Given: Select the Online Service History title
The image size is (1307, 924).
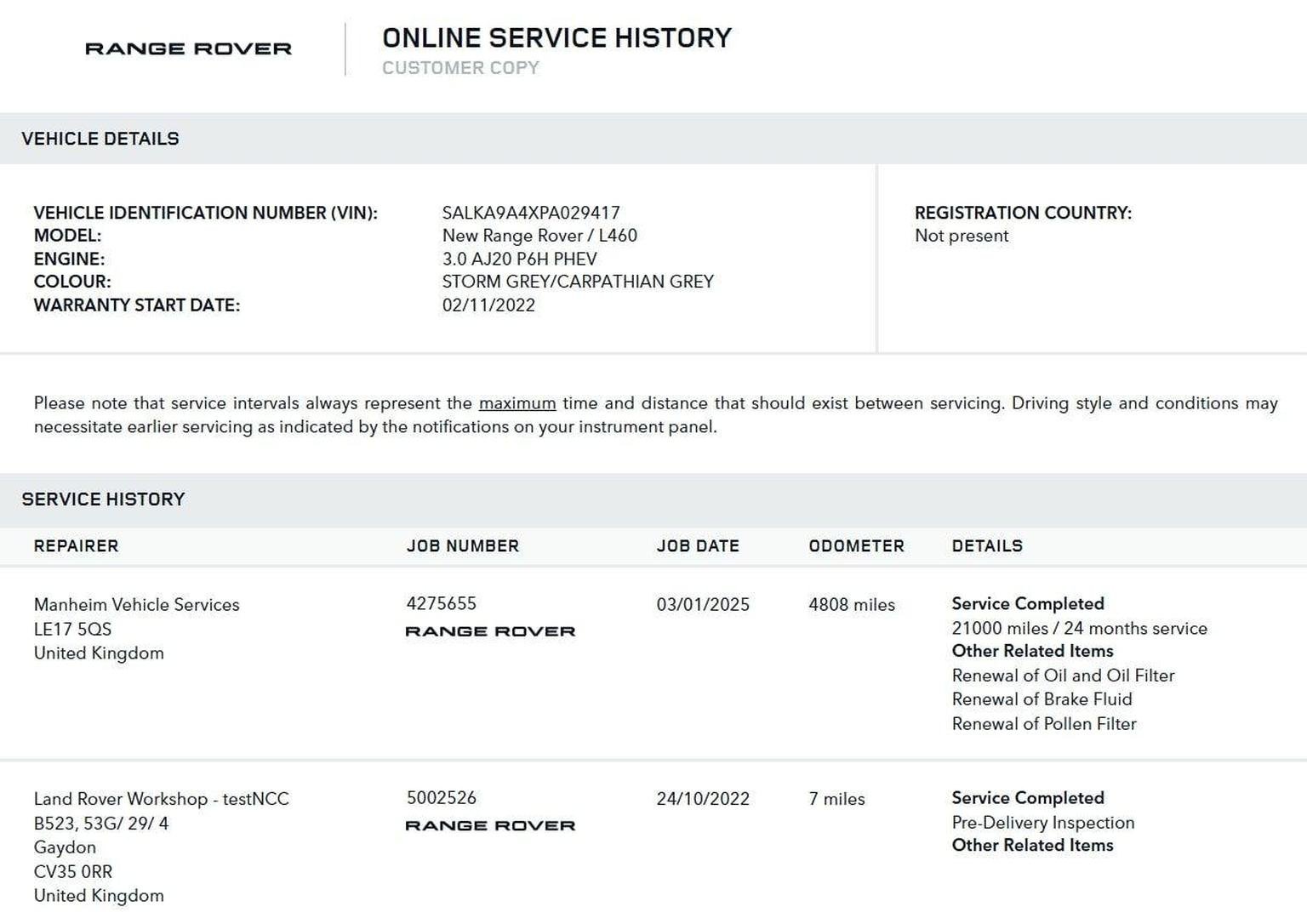Looking at the screenshot, I should (556, 38).
